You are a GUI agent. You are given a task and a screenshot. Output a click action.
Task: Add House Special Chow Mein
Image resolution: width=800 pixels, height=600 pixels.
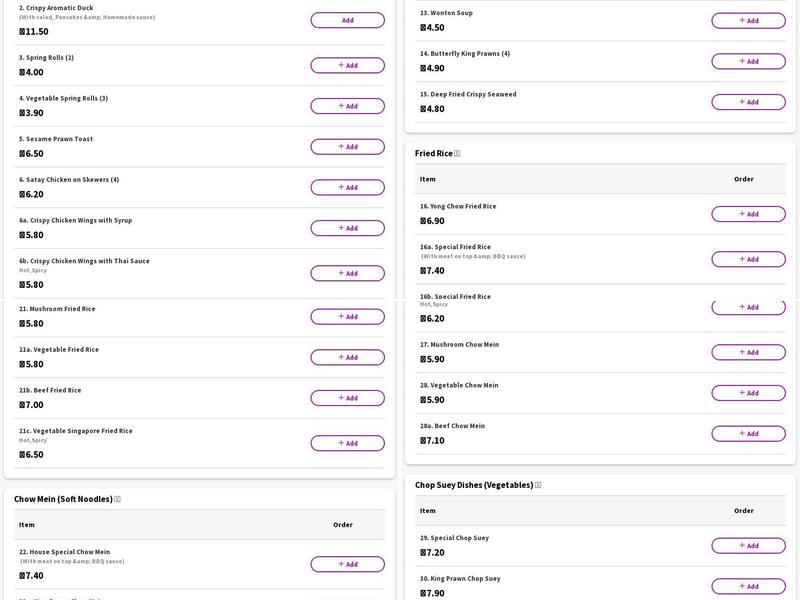pyautogui.click(x=347, y=564)
